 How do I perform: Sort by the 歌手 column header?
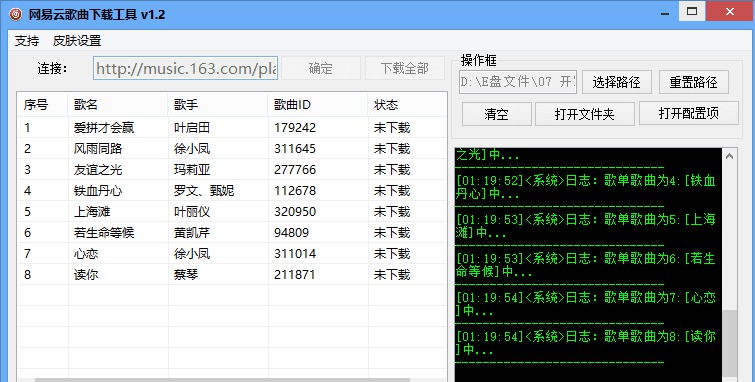pos(218,105)
